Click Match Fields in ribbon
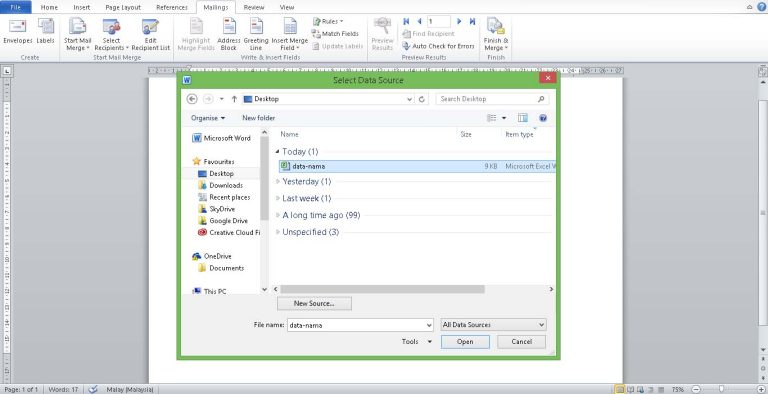 click(x=335, y=34)
